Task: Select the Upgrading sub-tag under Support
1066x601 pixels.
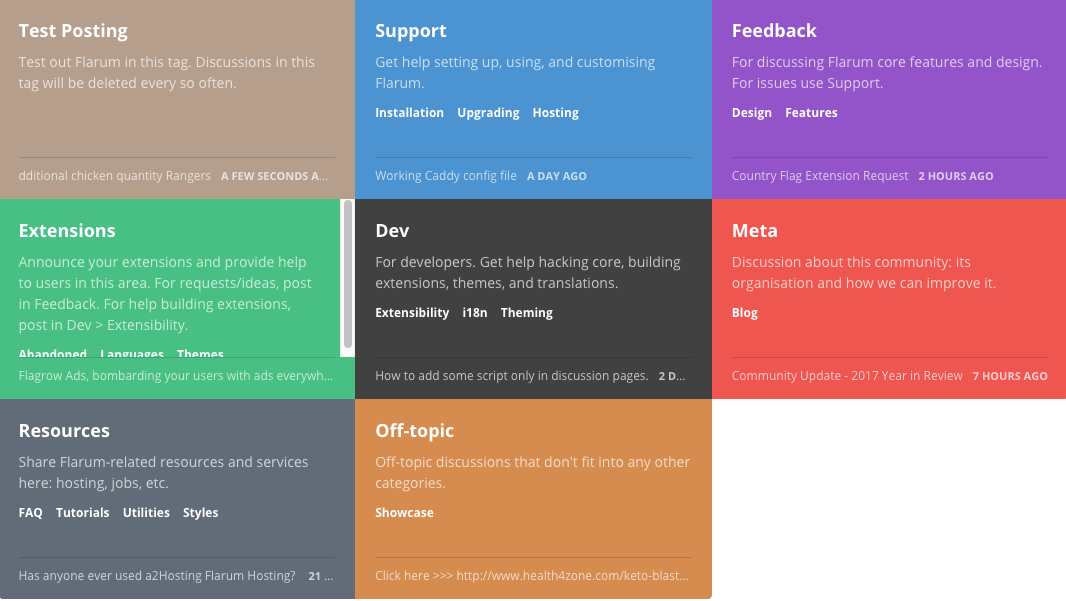Action: [488, 112]
